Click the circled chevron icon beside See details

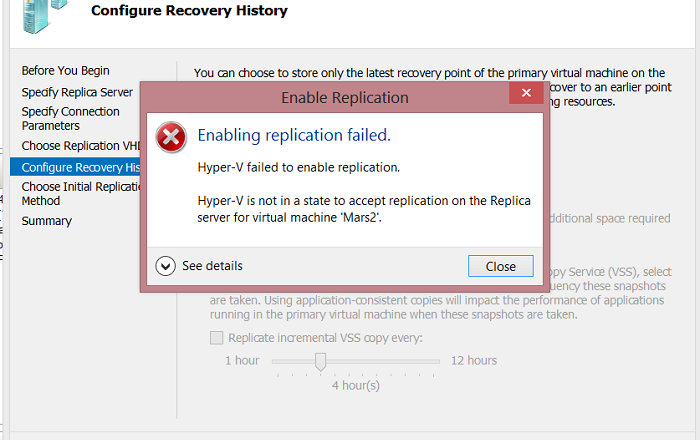(x=166, y=266)
